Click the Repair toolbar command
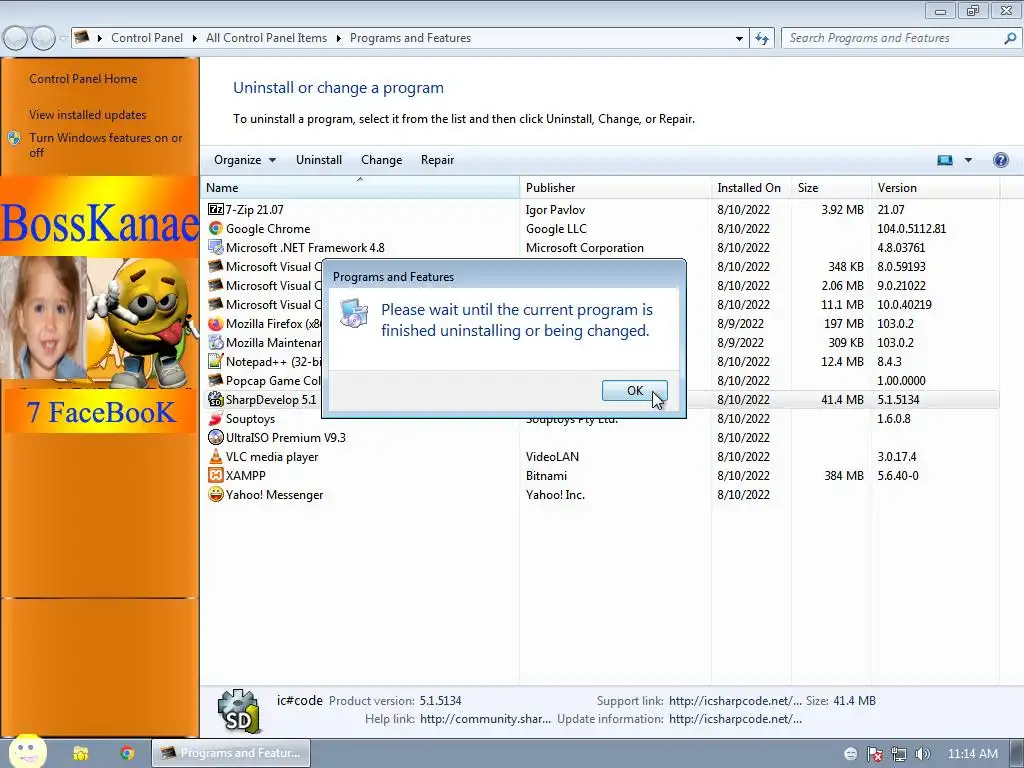1024x768 pixels. coord(437,160)
